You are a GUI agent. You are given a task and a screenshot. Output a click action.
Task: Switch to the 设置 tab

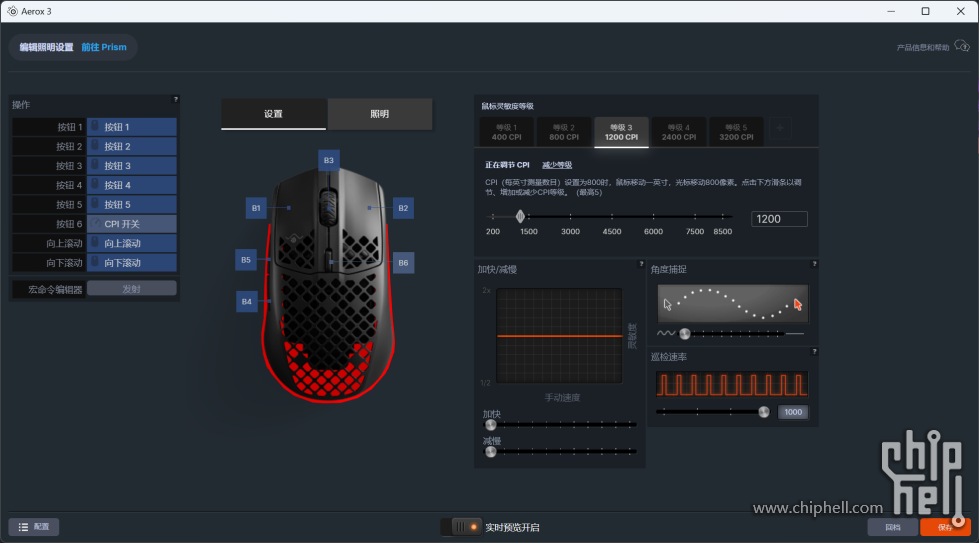tap(273, 114)
